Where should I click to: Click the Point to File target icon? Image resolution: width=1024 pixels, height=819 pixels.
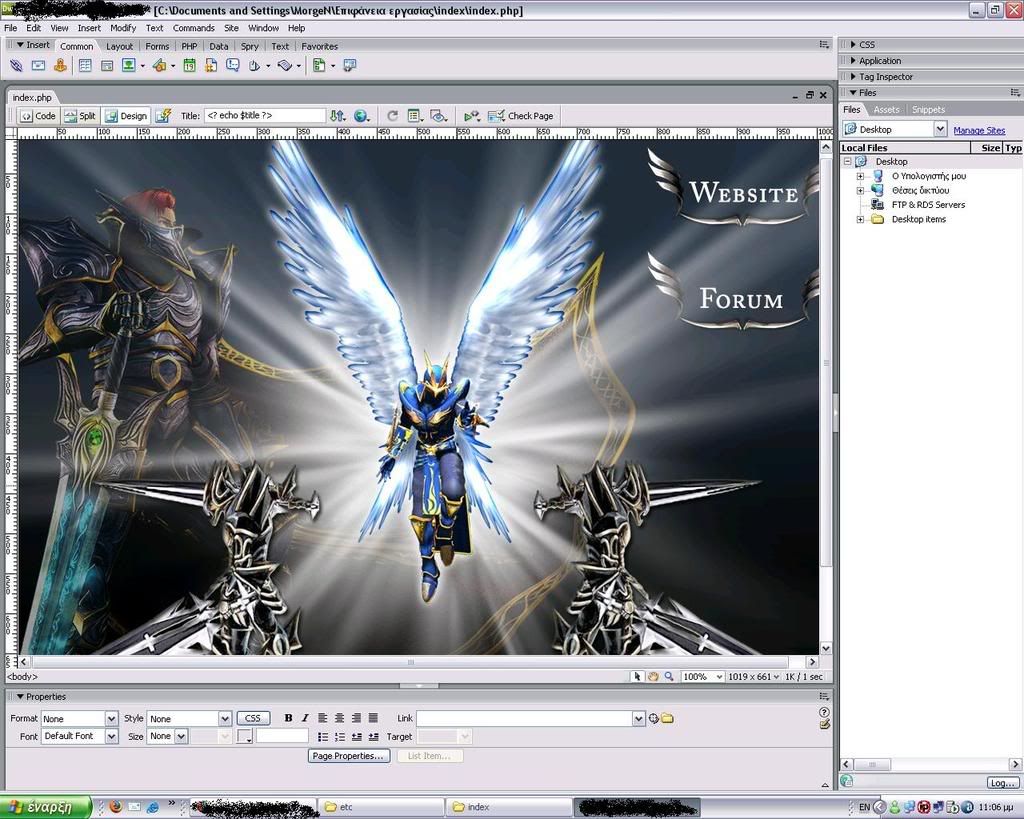pos(653,718)
